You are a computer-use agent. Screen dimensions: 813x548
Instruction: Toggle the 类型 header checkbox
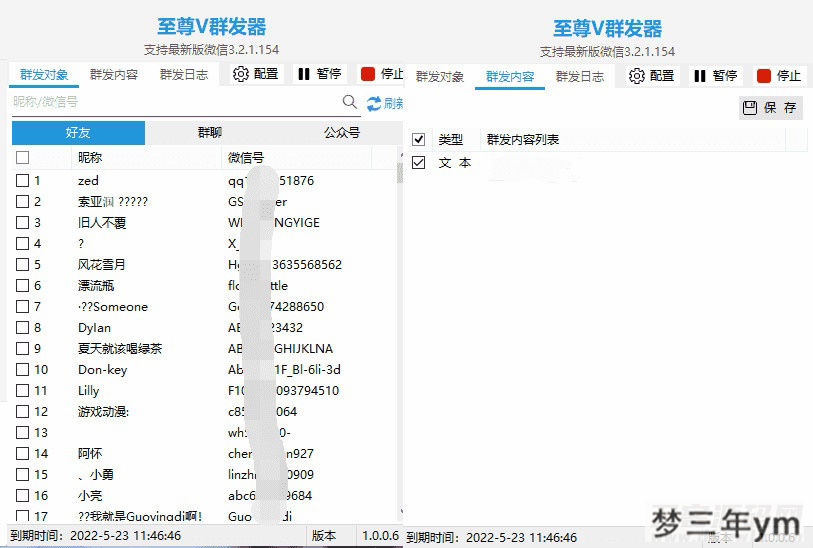418,139
